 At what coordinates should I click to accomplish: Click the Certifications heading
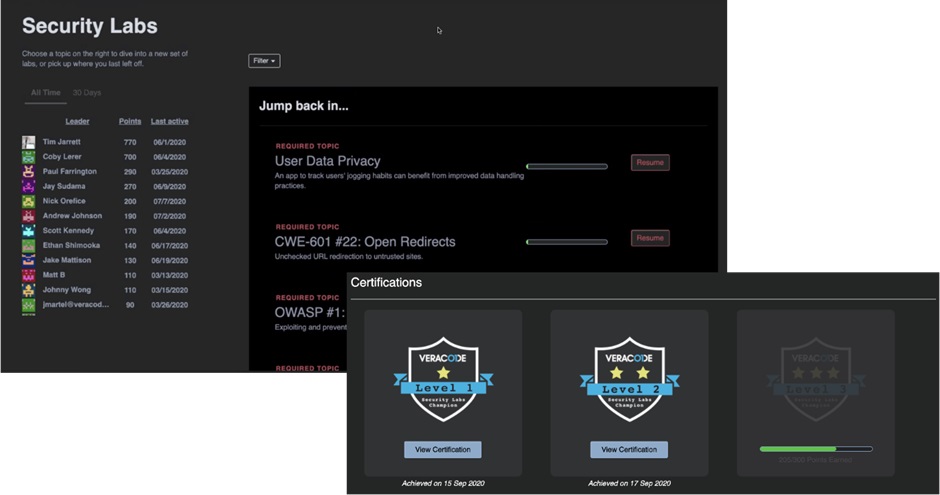pyautogui.click(x=386, y=283)
